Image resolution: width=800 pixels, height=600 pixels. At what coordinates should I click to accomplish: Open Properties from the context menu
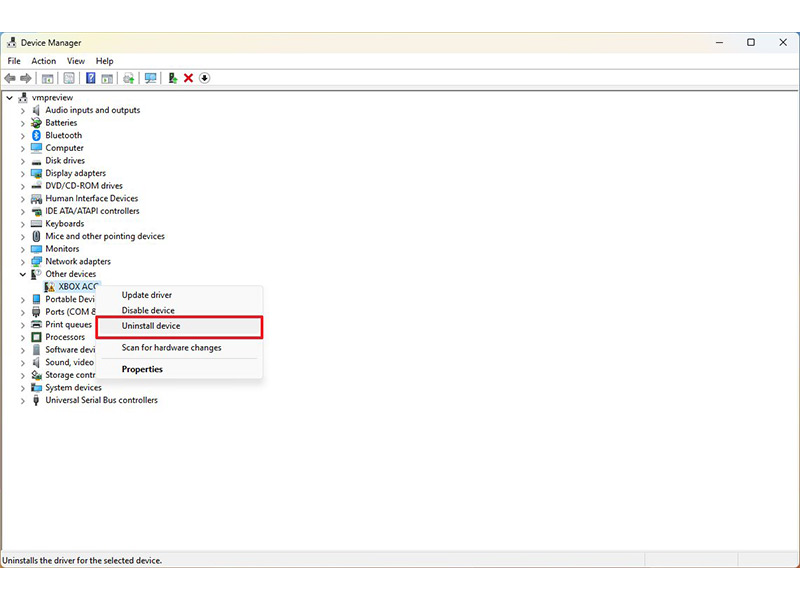(179, 369)
